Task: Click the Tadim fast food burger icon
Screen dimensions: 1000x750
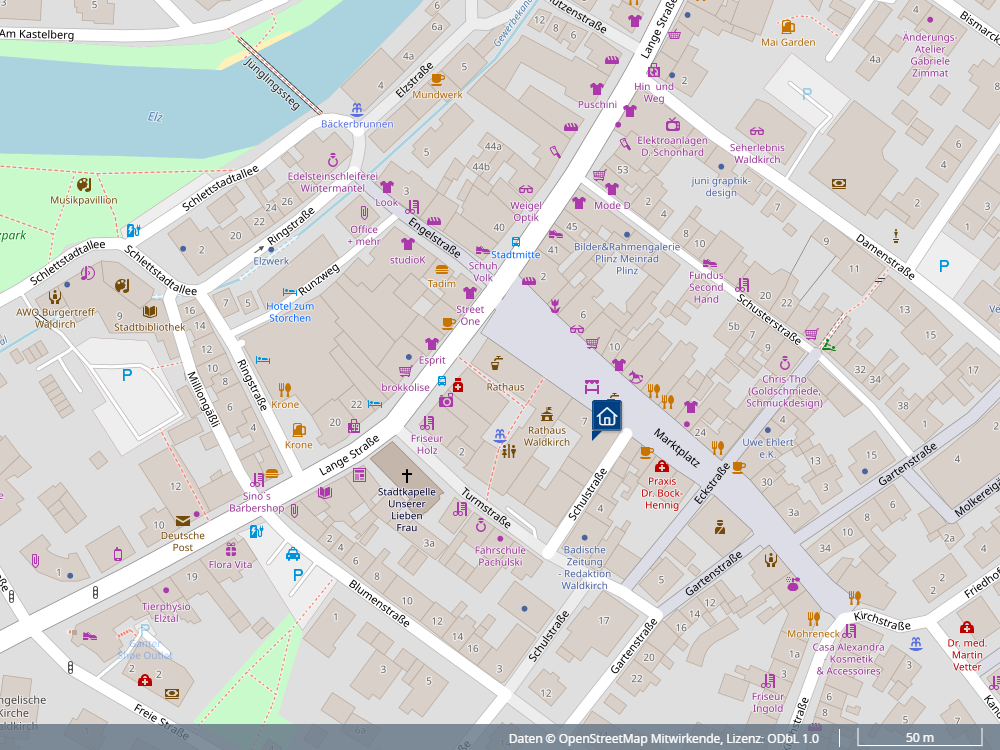Action: (441, 269)
